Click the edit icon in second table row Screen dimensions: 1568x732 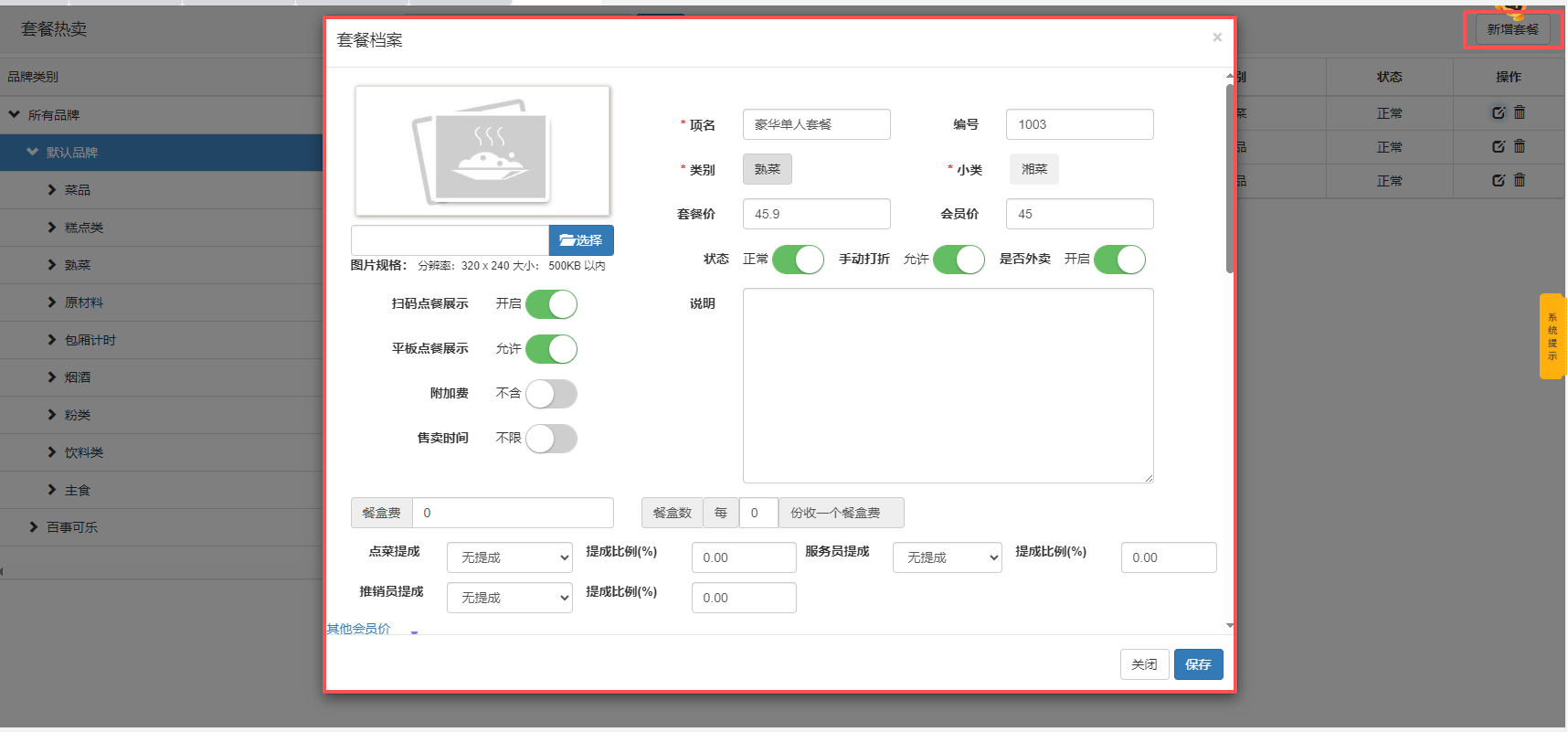pyautogui.click(x=1499, y=147)
